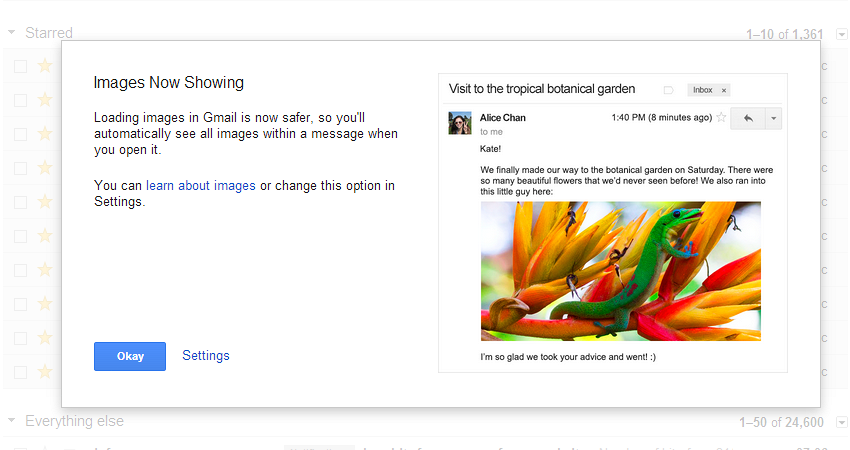Click Alice Chan's profile photo
850x450 pixels.
460,123
